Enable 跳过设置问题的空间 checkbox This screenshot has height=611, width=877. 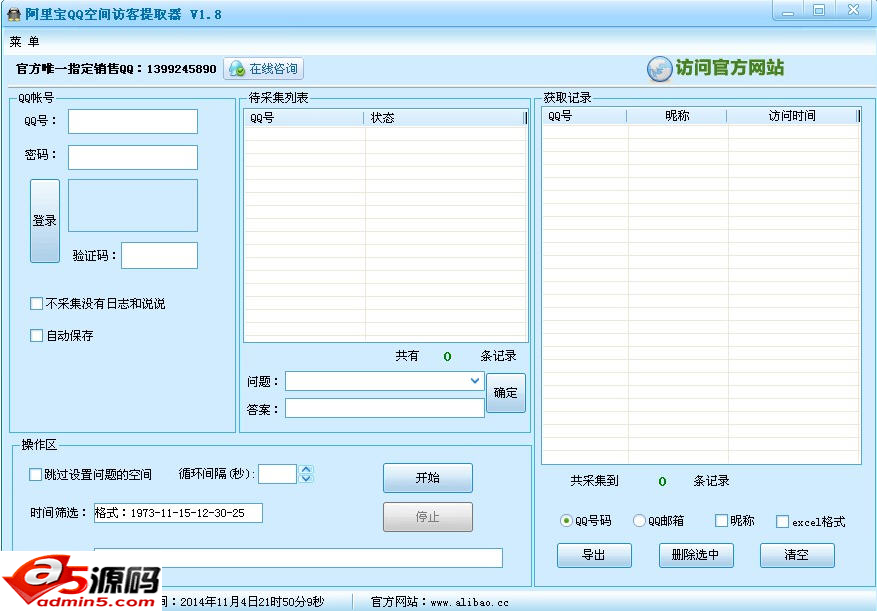pos(35,474)
